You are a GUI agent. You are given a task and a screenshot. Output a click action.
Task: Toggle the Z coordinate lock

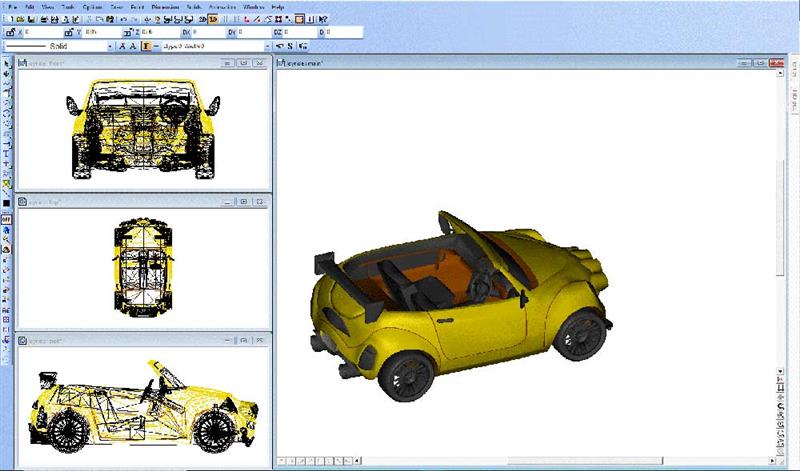tap(127, 32)
